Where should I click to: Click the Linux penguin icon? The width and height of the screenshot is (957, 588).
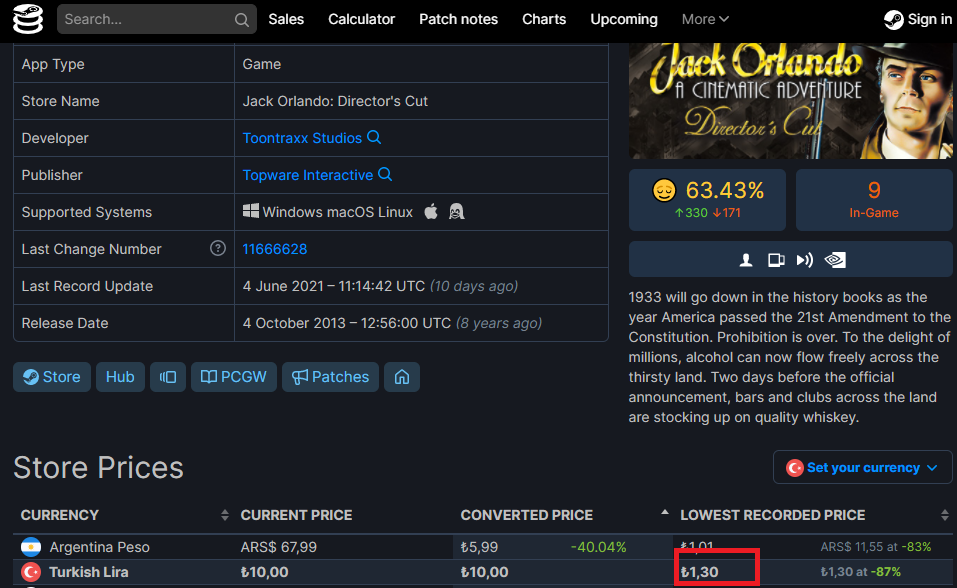click(x=457, y=212)
